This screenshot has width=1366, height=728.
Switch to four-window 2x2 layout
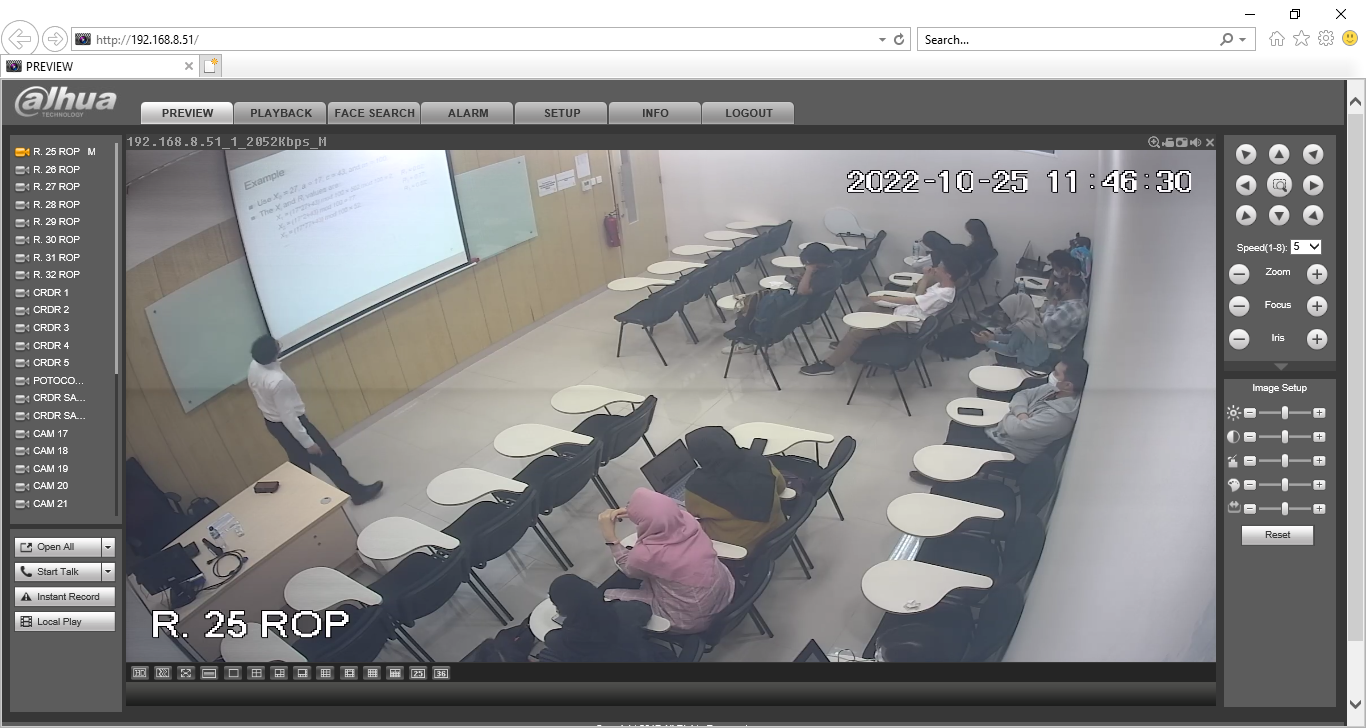[x=256, y=673]
